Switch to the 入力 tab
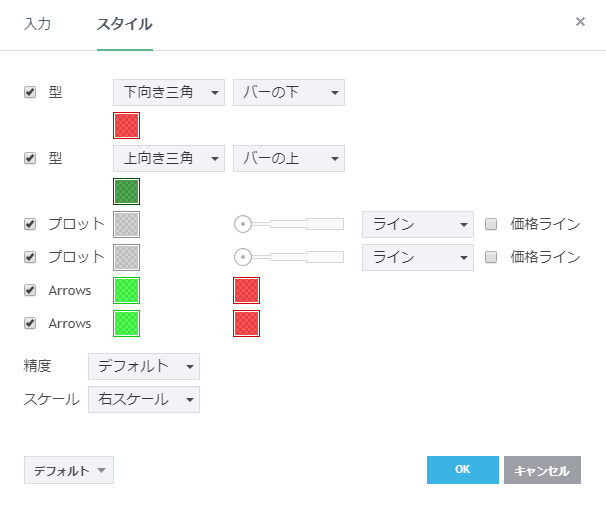Image resolution: width=606 pixels, height=506 pixels. coord(37,23)
